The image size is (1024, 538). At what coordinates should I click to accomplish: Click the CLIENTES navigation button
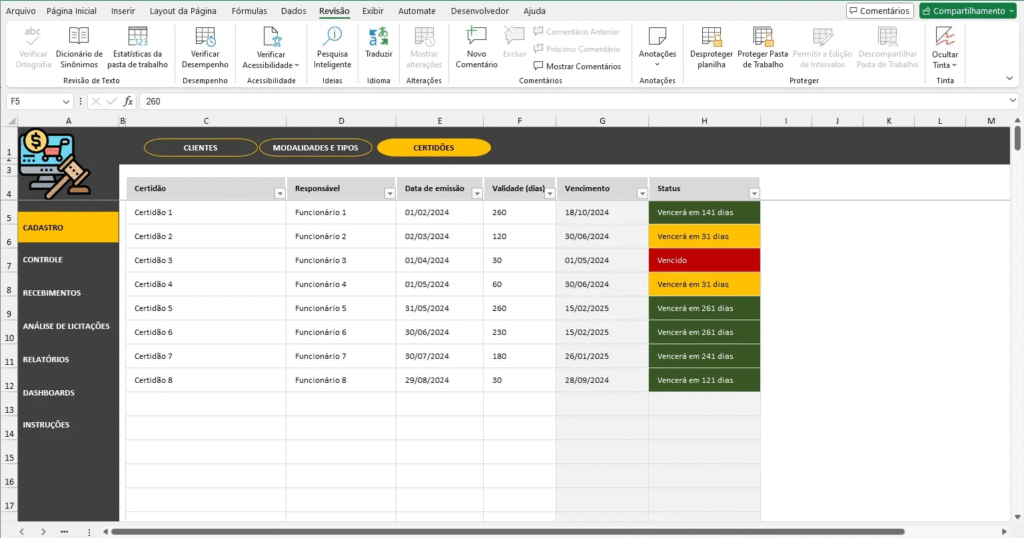(200, 148)
